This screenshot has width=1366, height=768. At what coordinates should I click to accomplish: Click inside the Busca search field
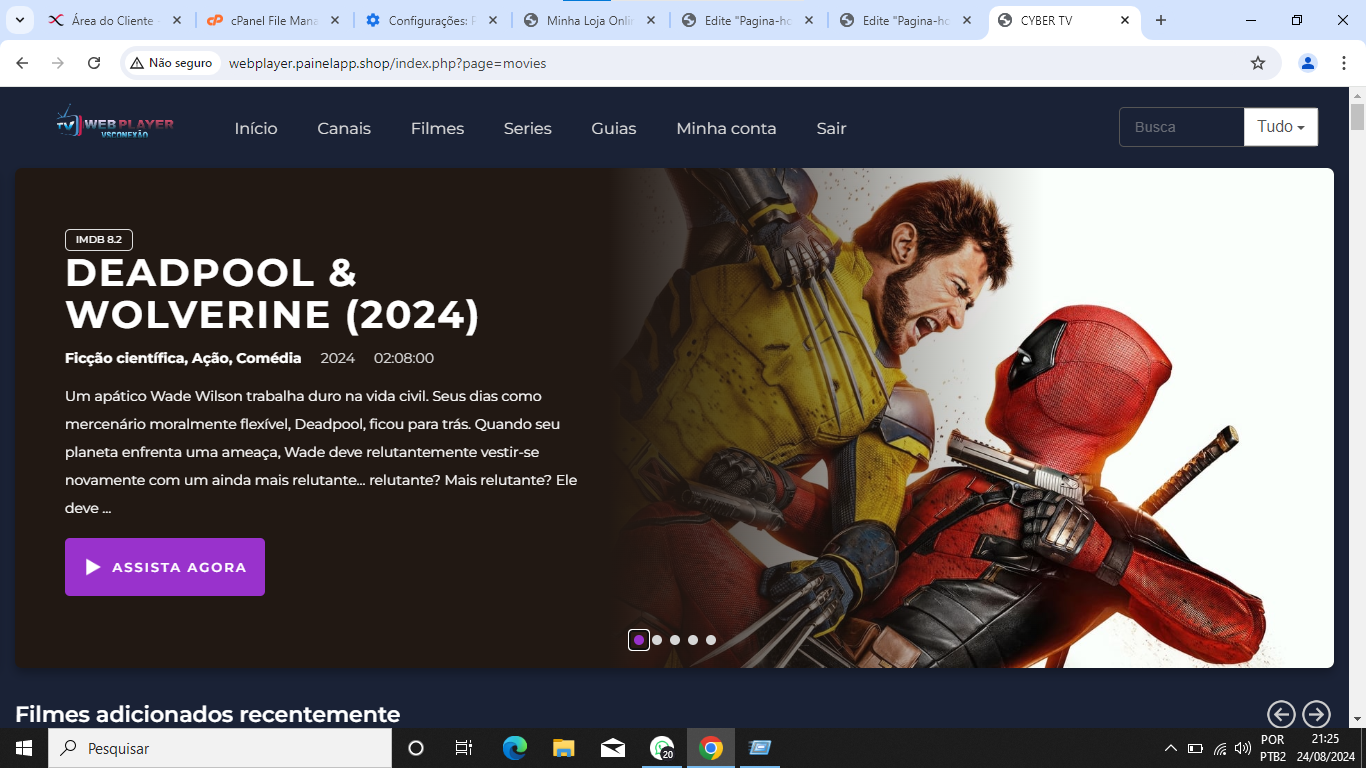1180,127
